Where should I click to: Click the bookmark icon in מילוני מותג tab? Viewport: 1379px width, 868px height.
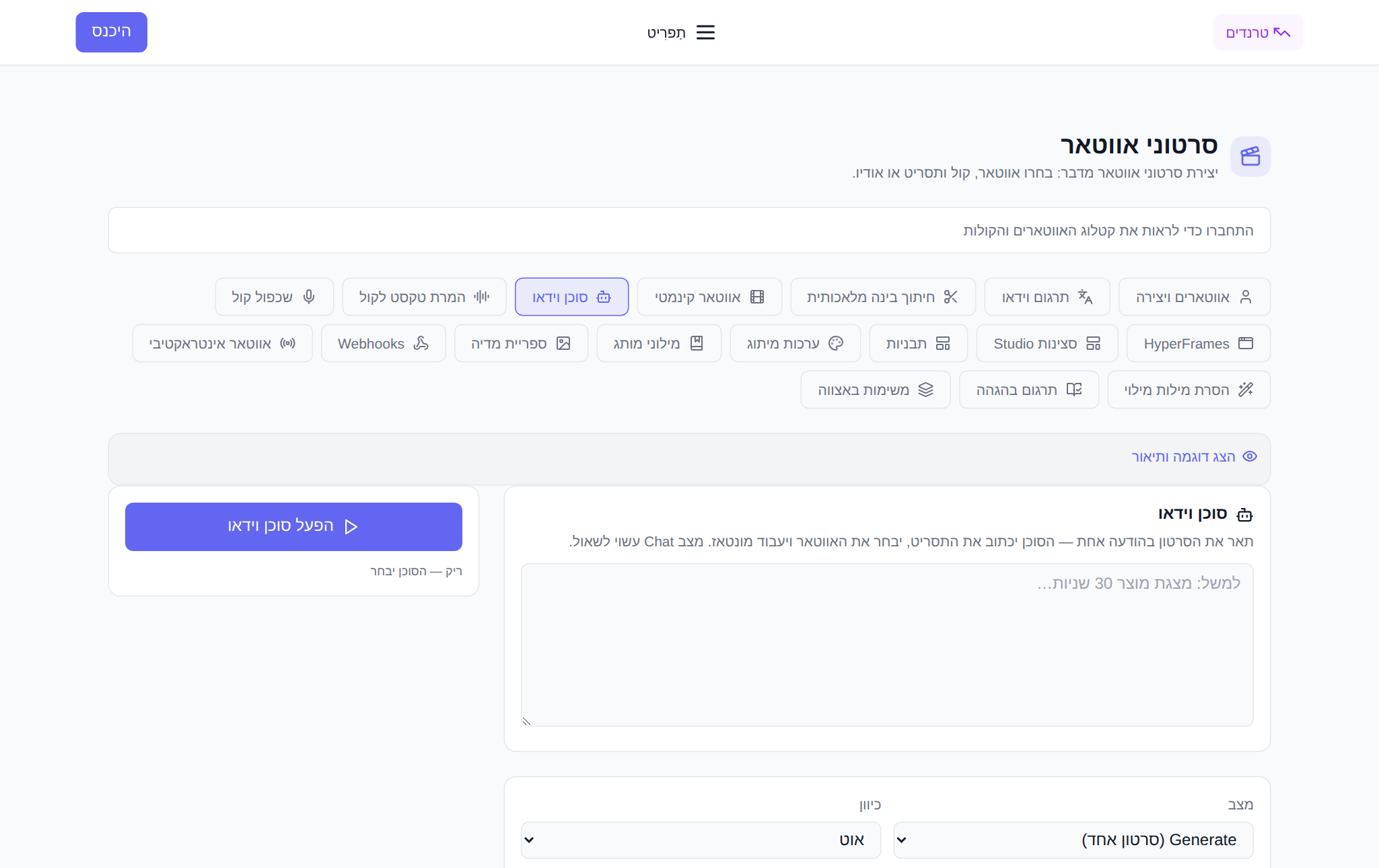(697, 343)
